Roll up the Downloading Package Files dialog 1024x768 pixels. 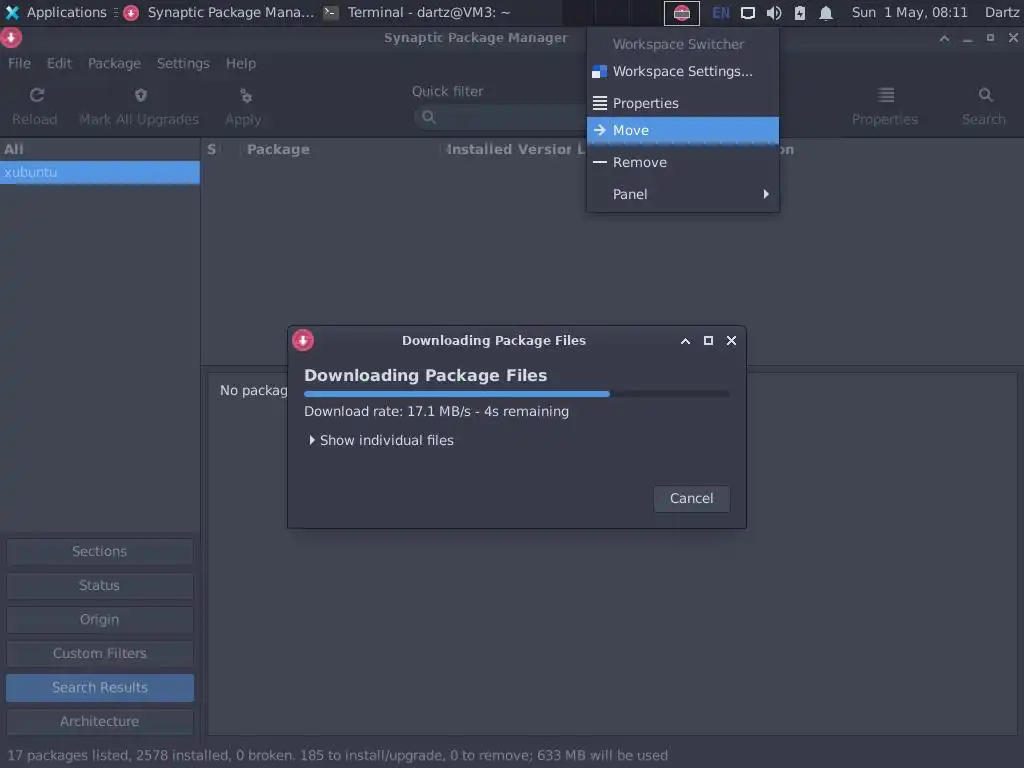tap(685, 341)
